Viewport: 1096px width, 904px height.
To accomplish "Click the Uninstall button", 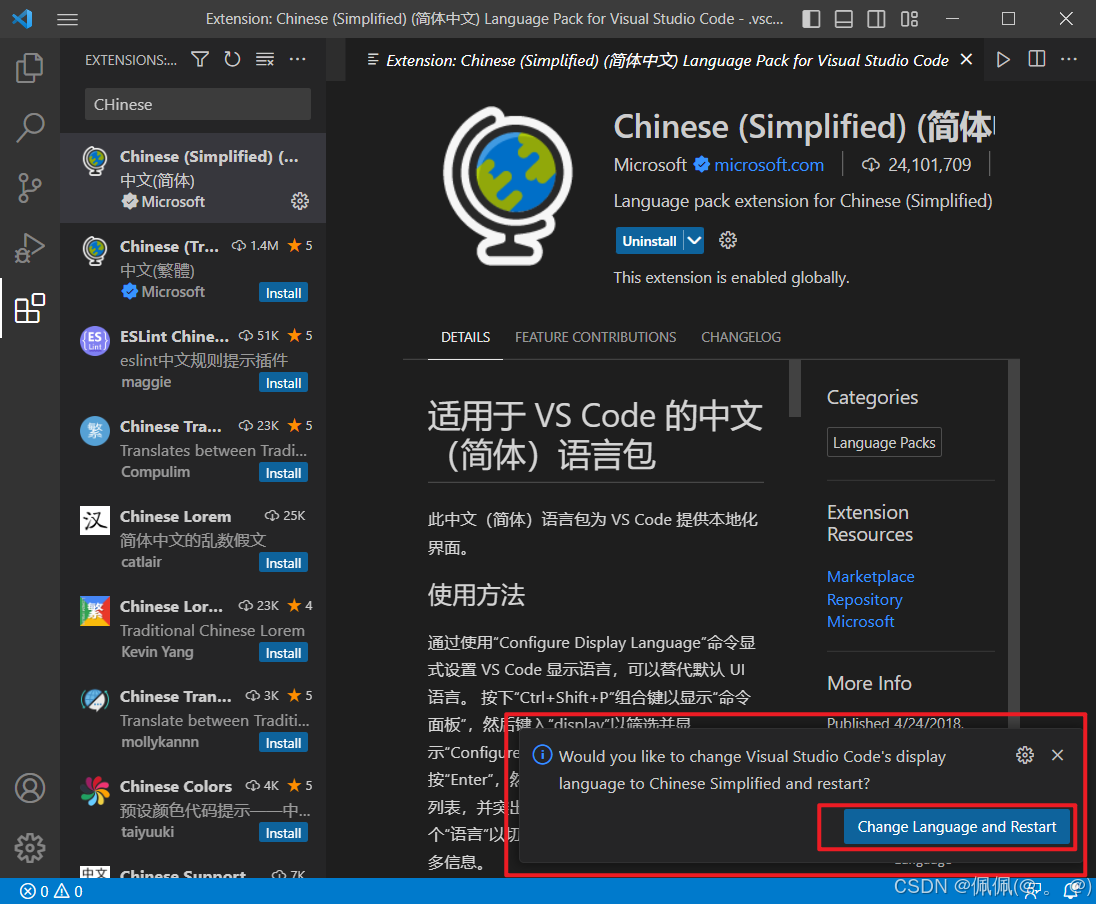I will (x=649, y=241).
